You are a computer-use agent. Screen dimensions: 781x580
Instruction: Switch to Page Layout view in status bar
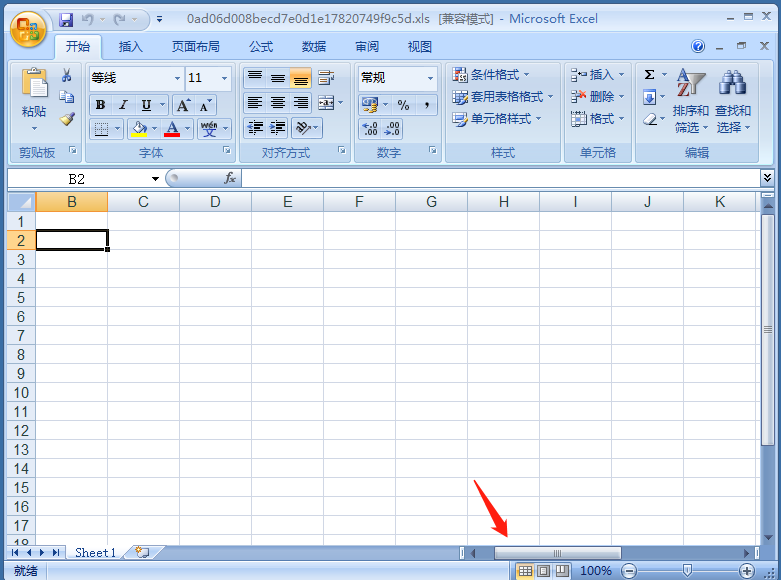coord(543,571)
